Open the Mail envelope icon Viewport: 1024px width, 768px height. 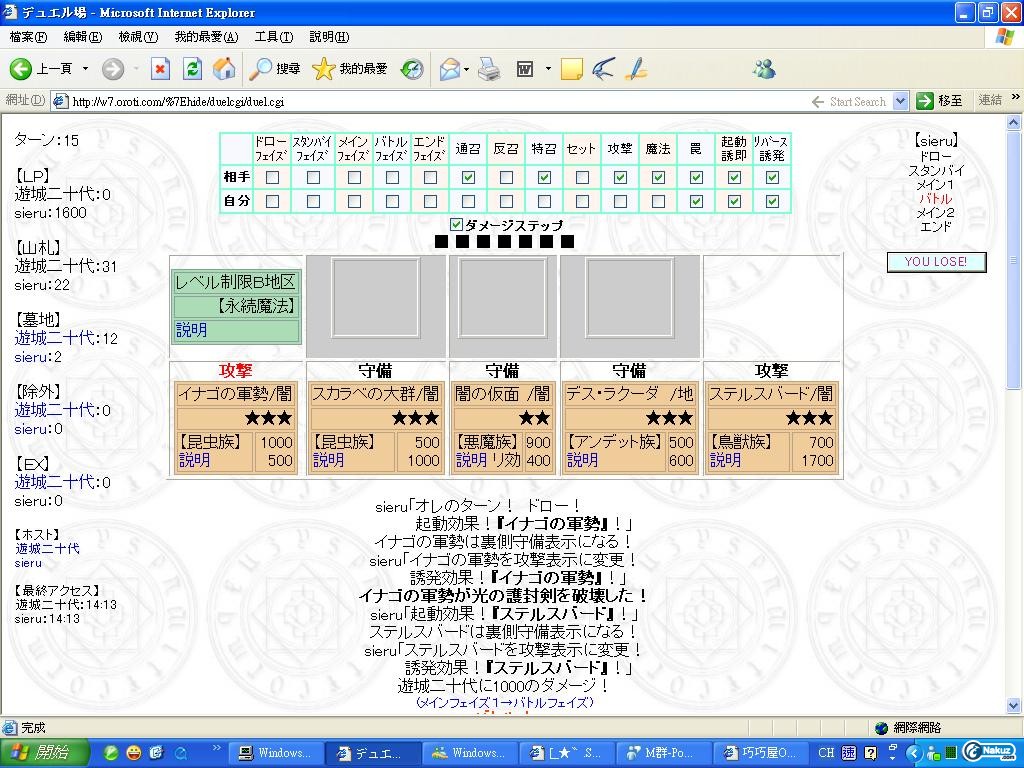tap(449, 69)
